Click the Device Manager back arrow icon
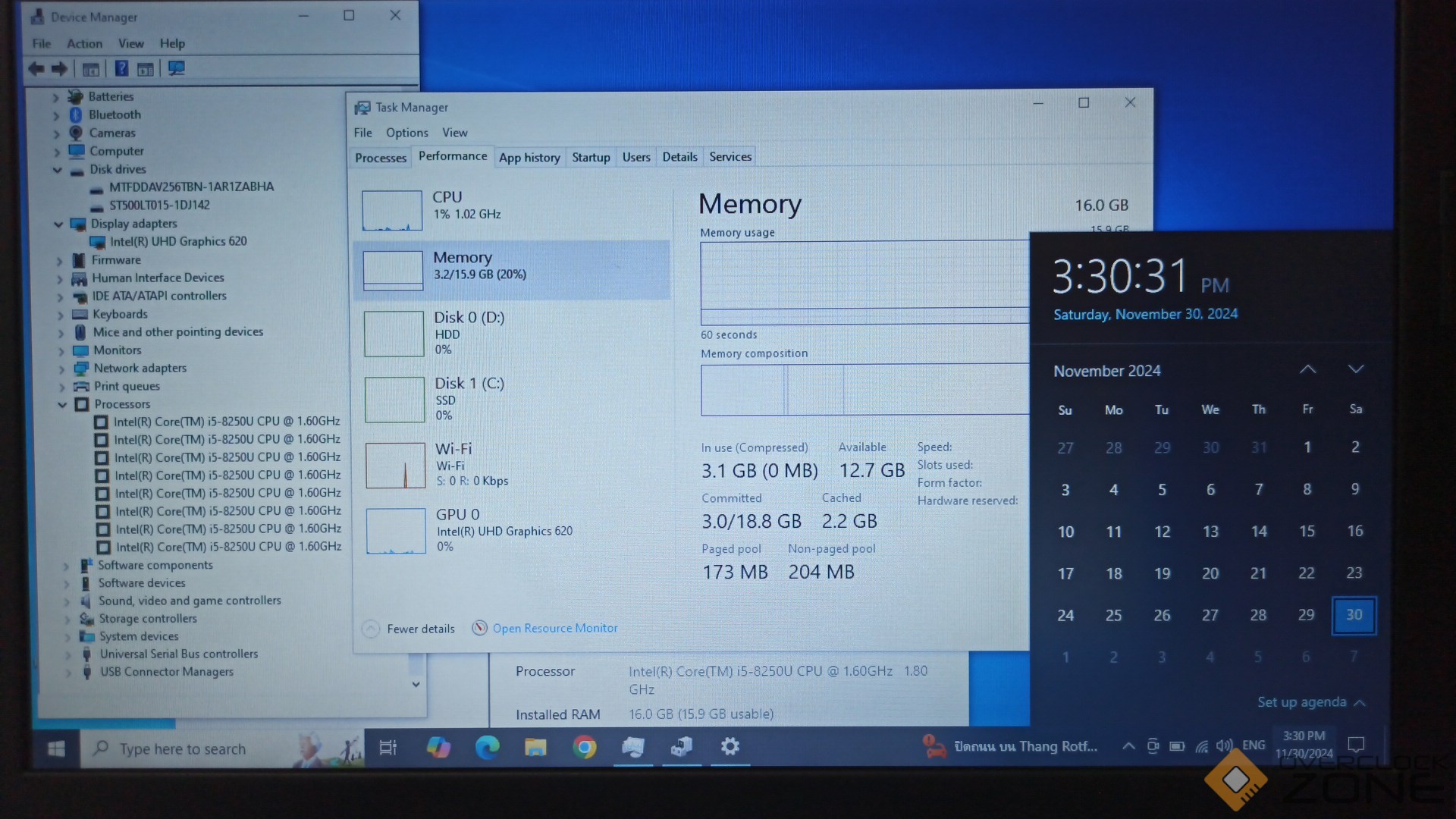 [36, 69]
